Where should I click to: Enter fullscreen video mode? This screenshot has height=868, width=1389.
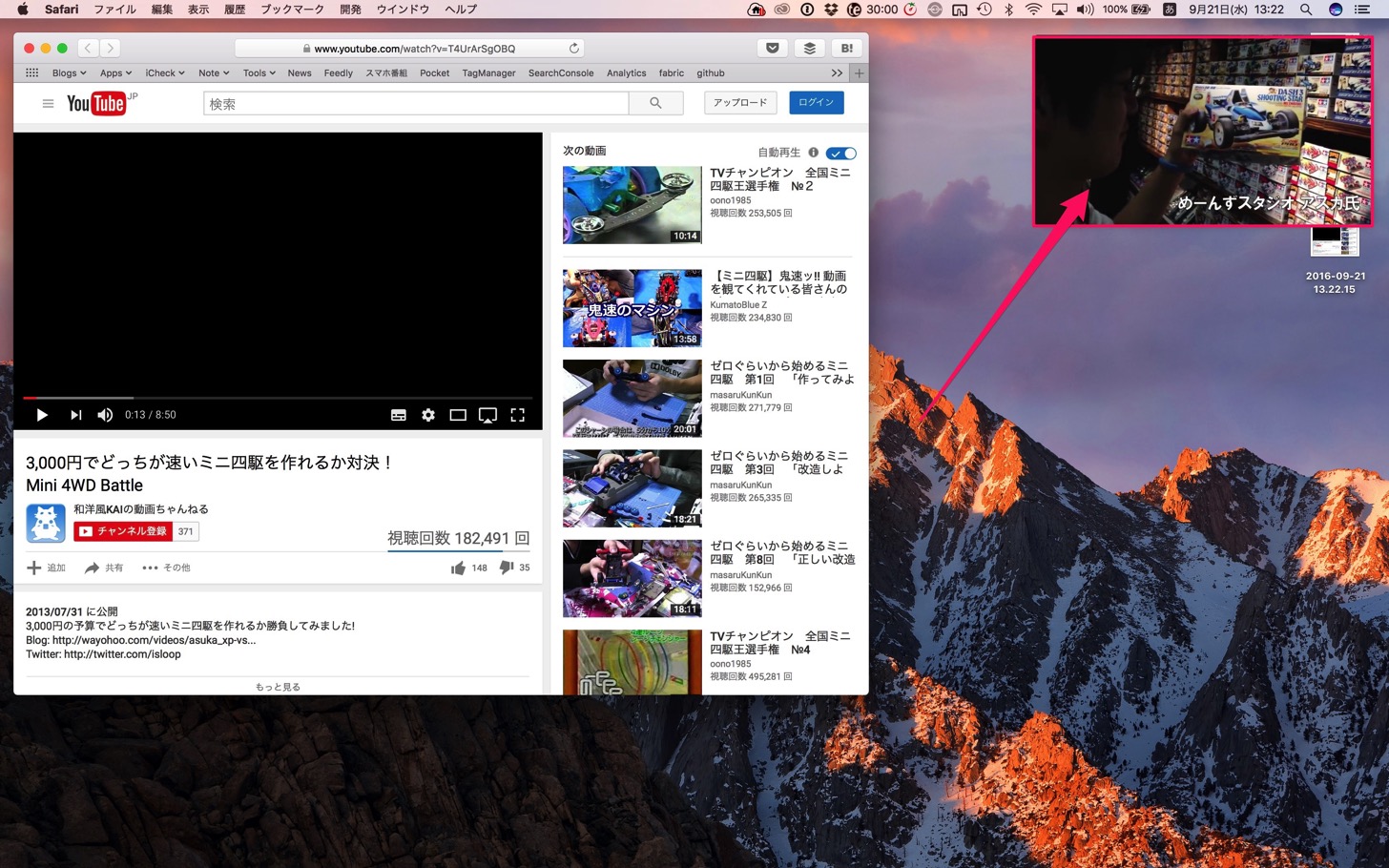click(x=518, y=415)
